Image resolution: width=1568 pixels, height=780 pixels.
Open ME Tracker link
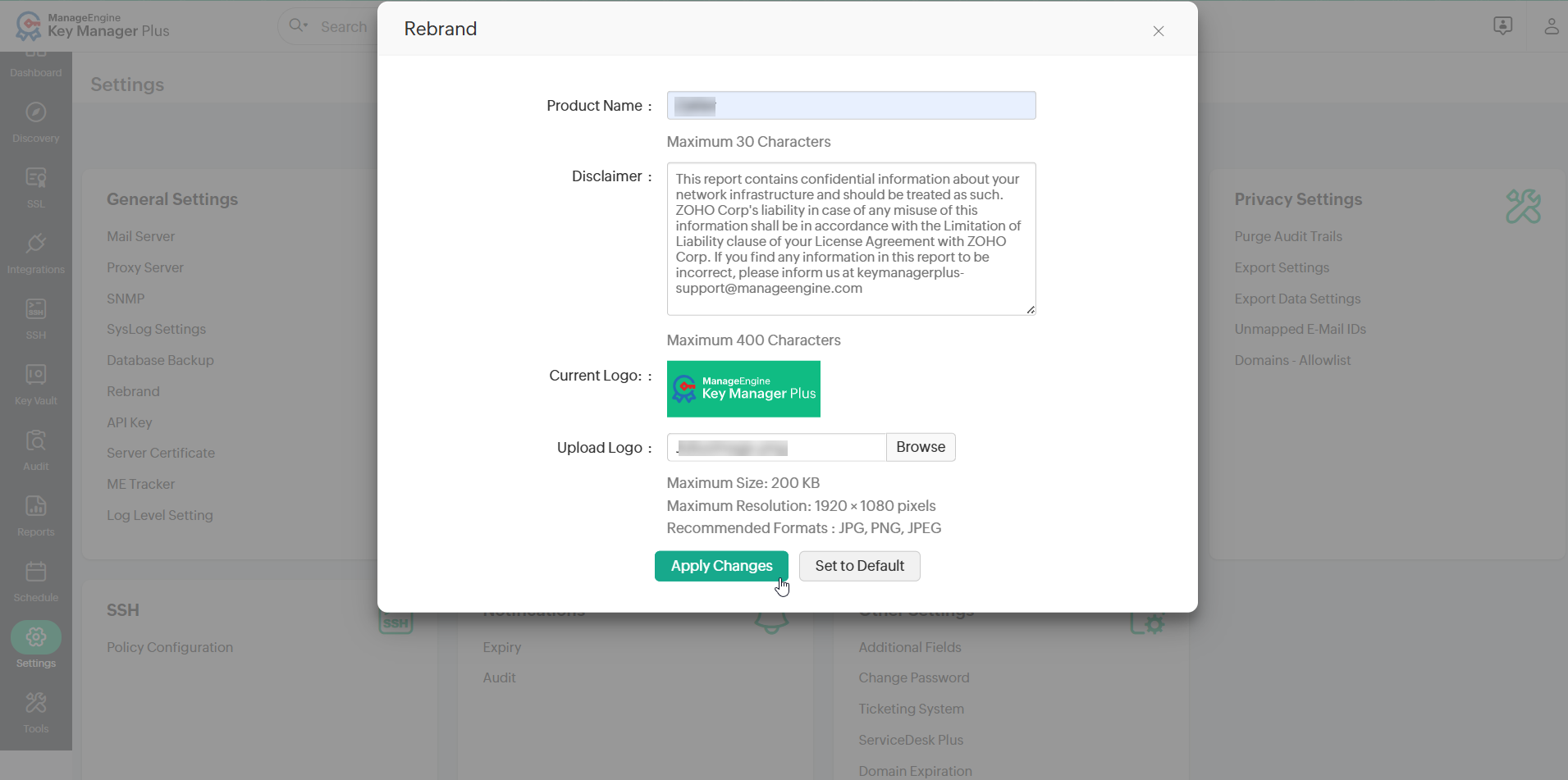point(140,484)
